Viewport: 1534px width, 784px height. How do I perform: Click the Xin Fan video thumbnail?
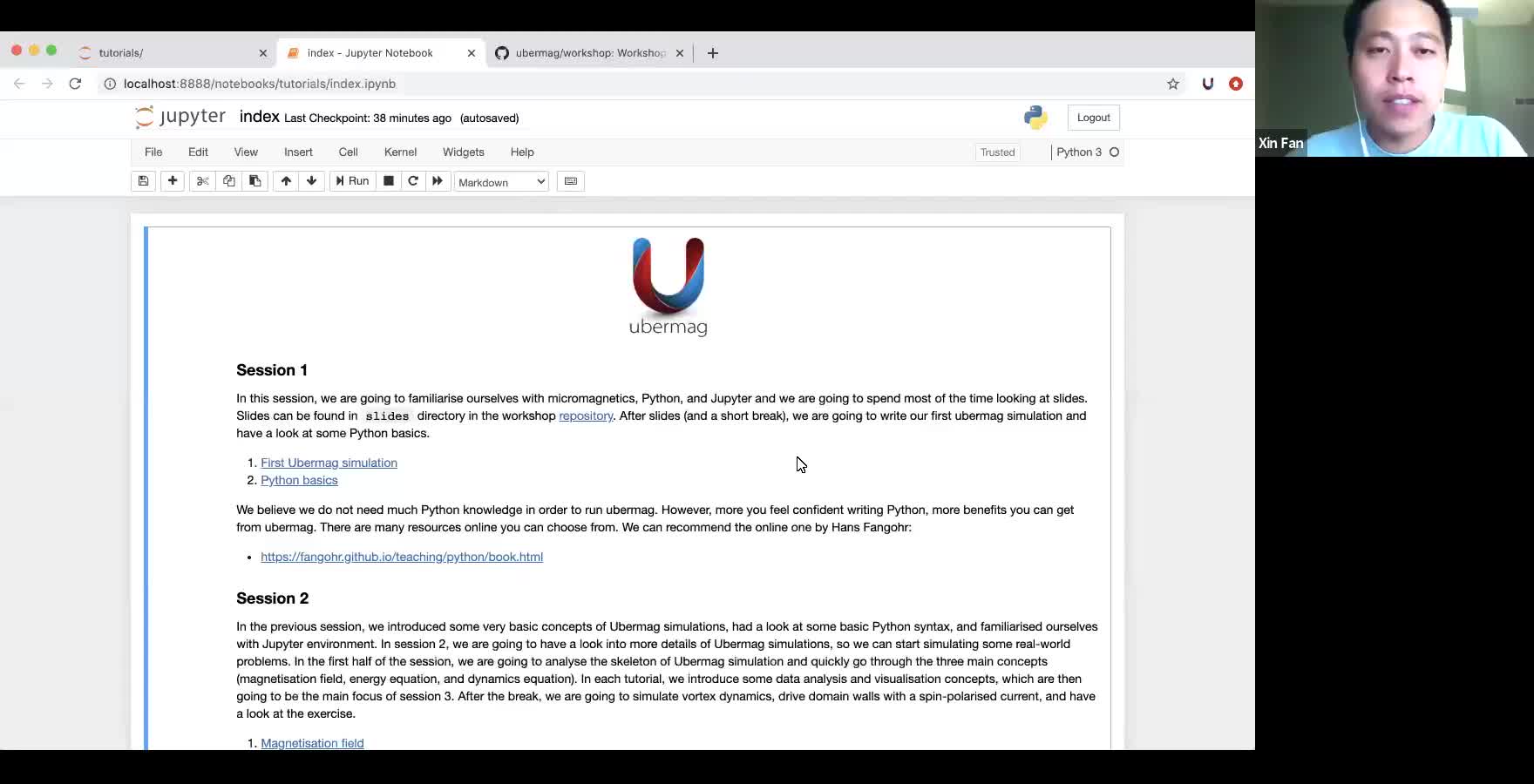(x=1395, y=78)
